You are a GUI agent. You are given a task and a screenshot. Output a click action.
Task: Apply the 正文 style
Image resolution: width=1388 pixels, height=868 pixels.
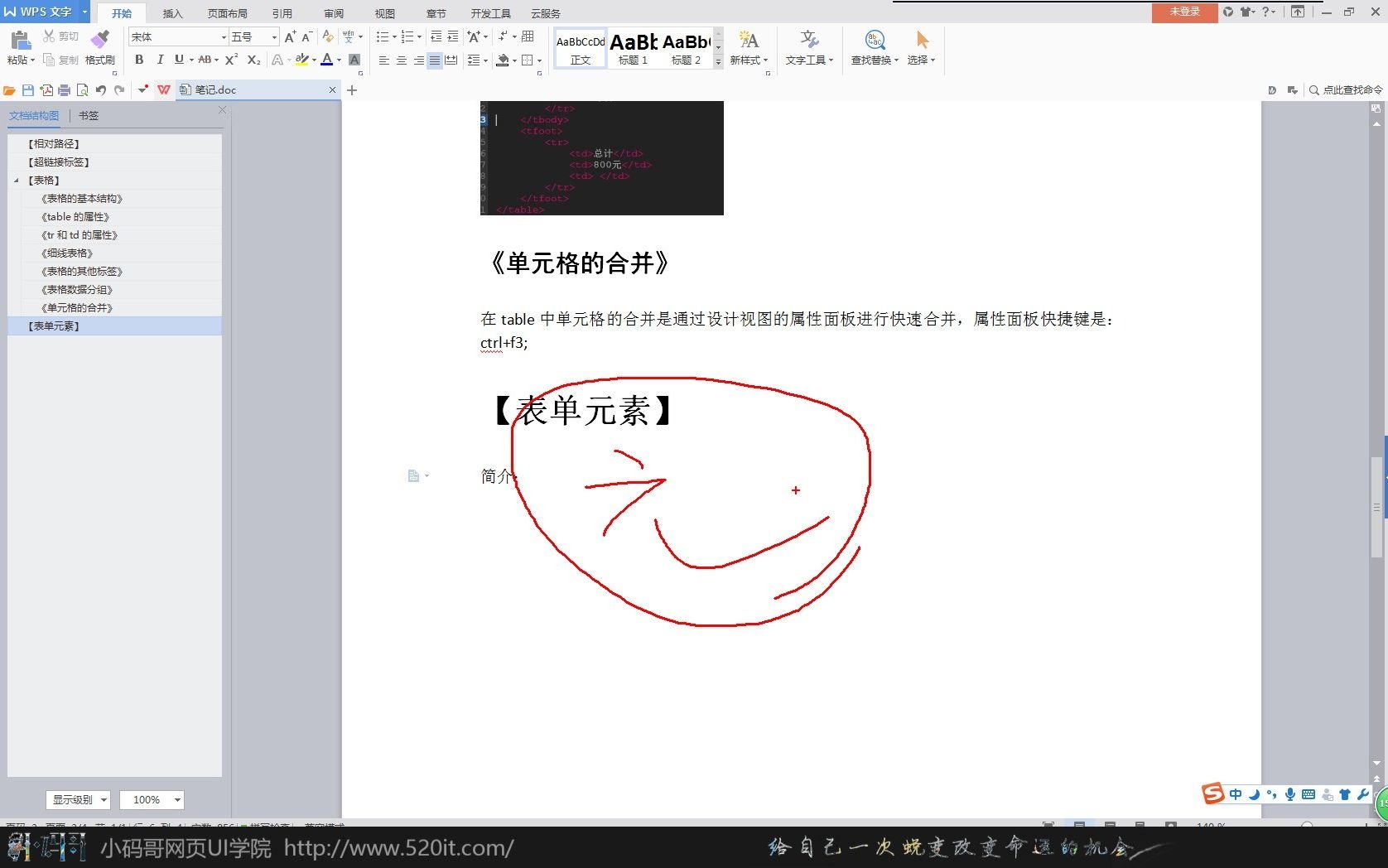pos(581,49)
